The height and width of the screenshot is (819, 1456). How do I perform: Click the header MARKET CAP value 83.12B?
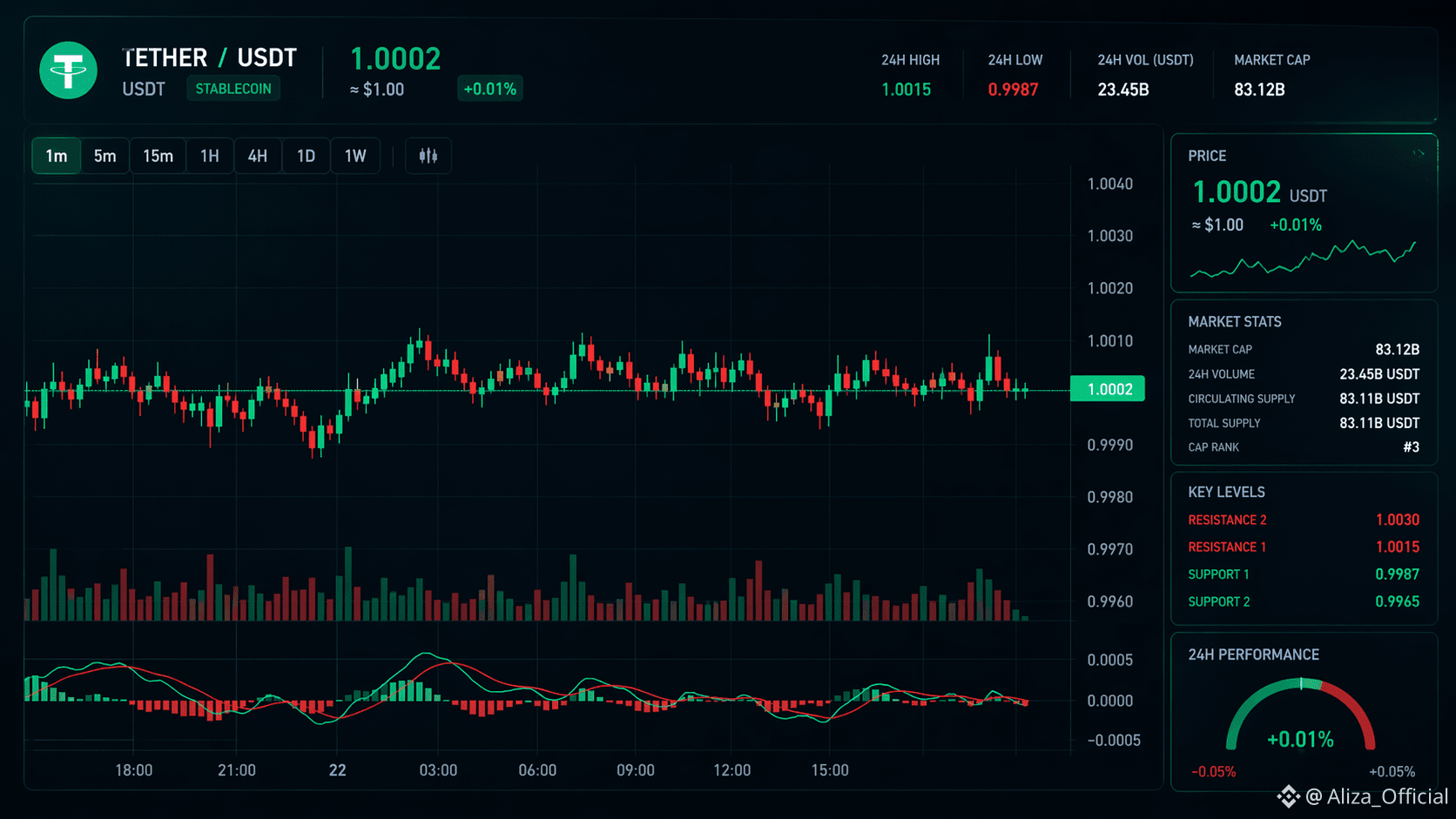pyautogui.click(x=1259, y=90)
